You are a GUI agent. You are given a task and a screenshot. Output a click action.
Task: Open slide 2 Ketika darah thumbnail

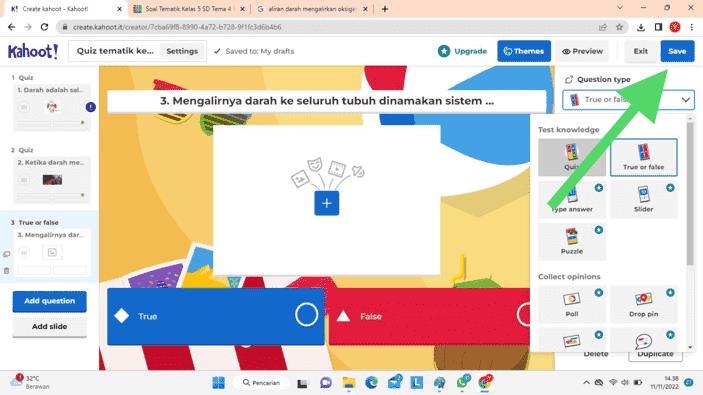coord(52,180)
